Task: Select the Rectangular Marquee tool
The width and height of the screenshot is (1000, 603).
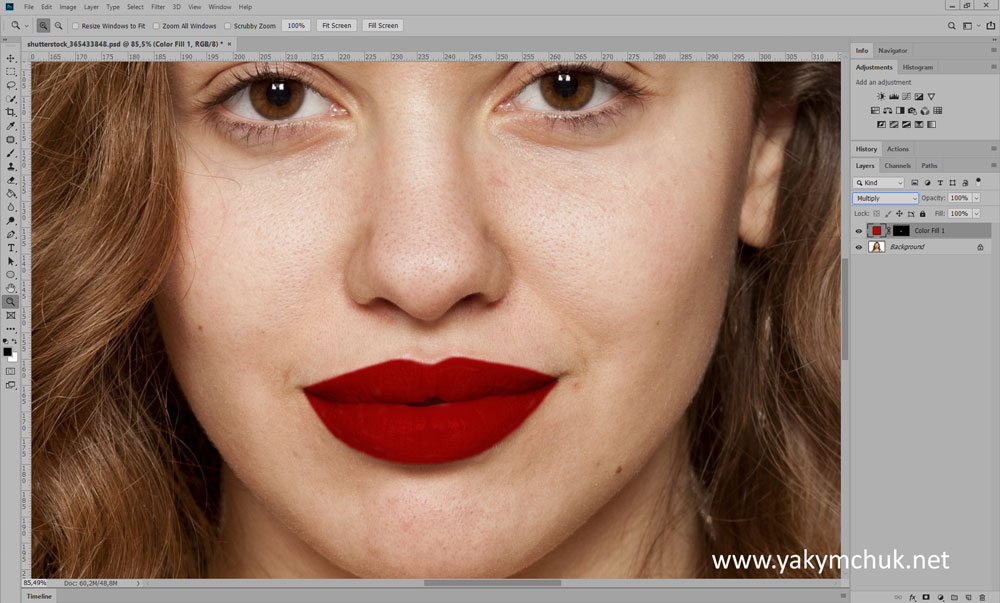Action: 11,71
